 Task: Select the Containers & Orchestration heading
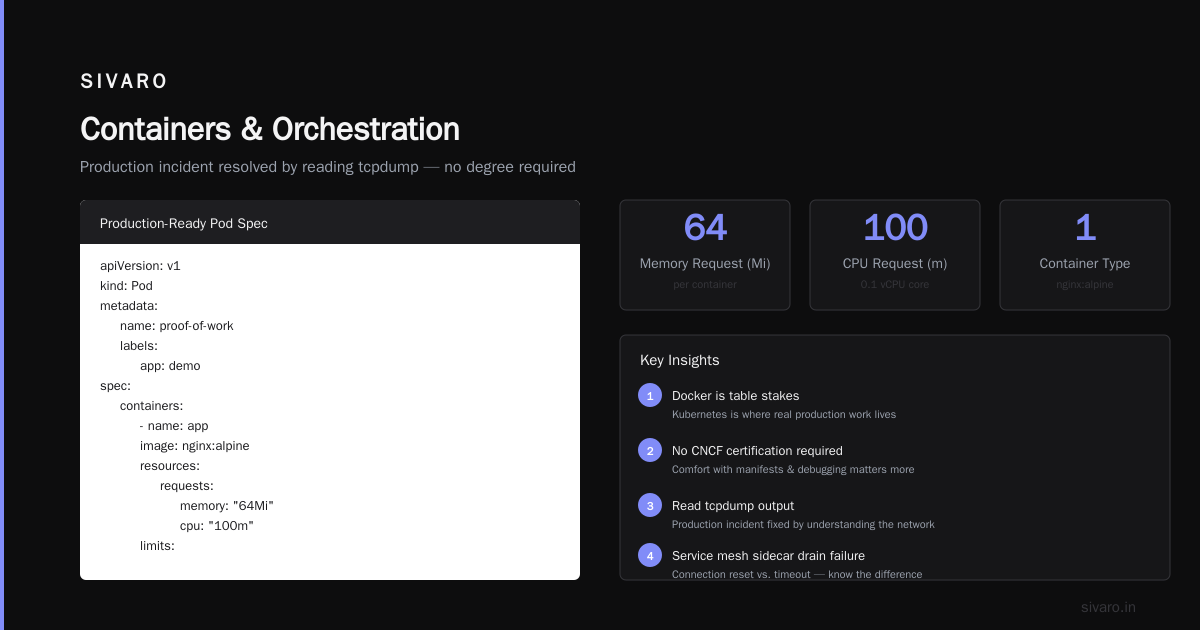click(270, 129)
